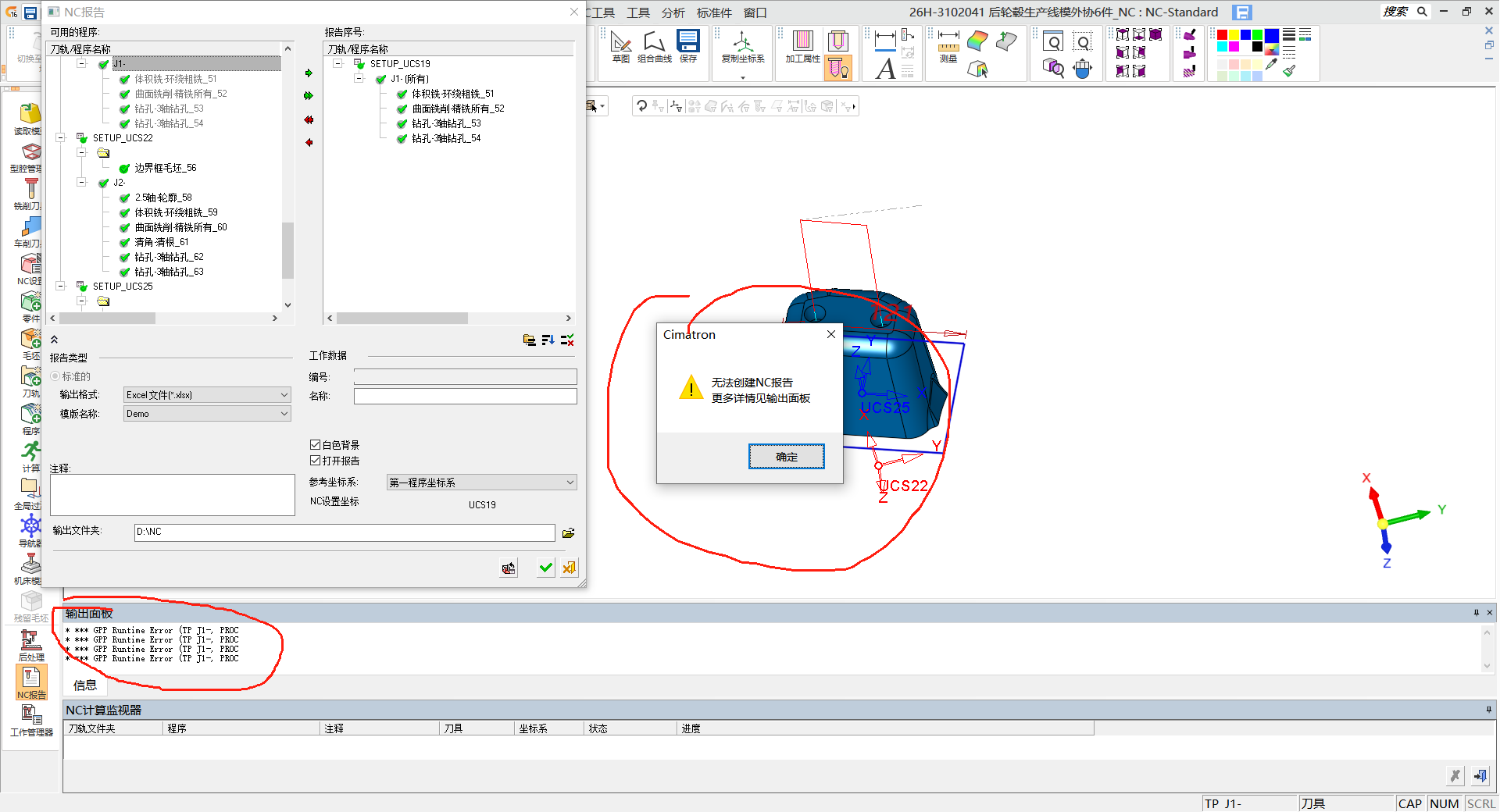The image size is (1500, 812).
Task: Click the rotate arrow icon in filter toolbar
Action: pos(641,106)
